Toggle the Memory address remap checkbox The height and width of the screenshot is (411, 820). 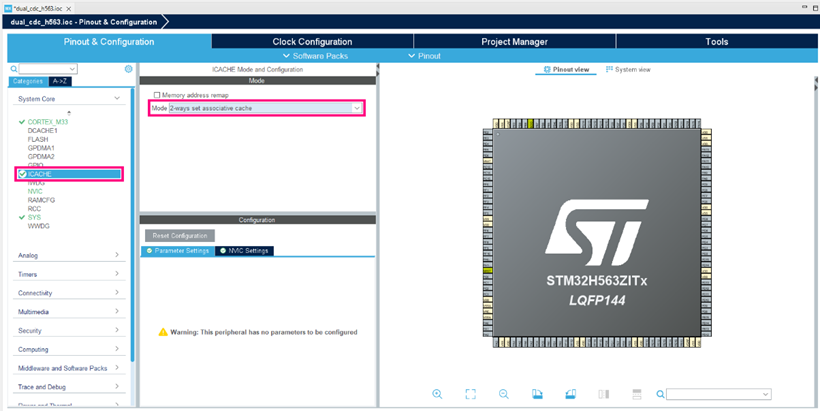pyautogui.click(x=157, y=95)
